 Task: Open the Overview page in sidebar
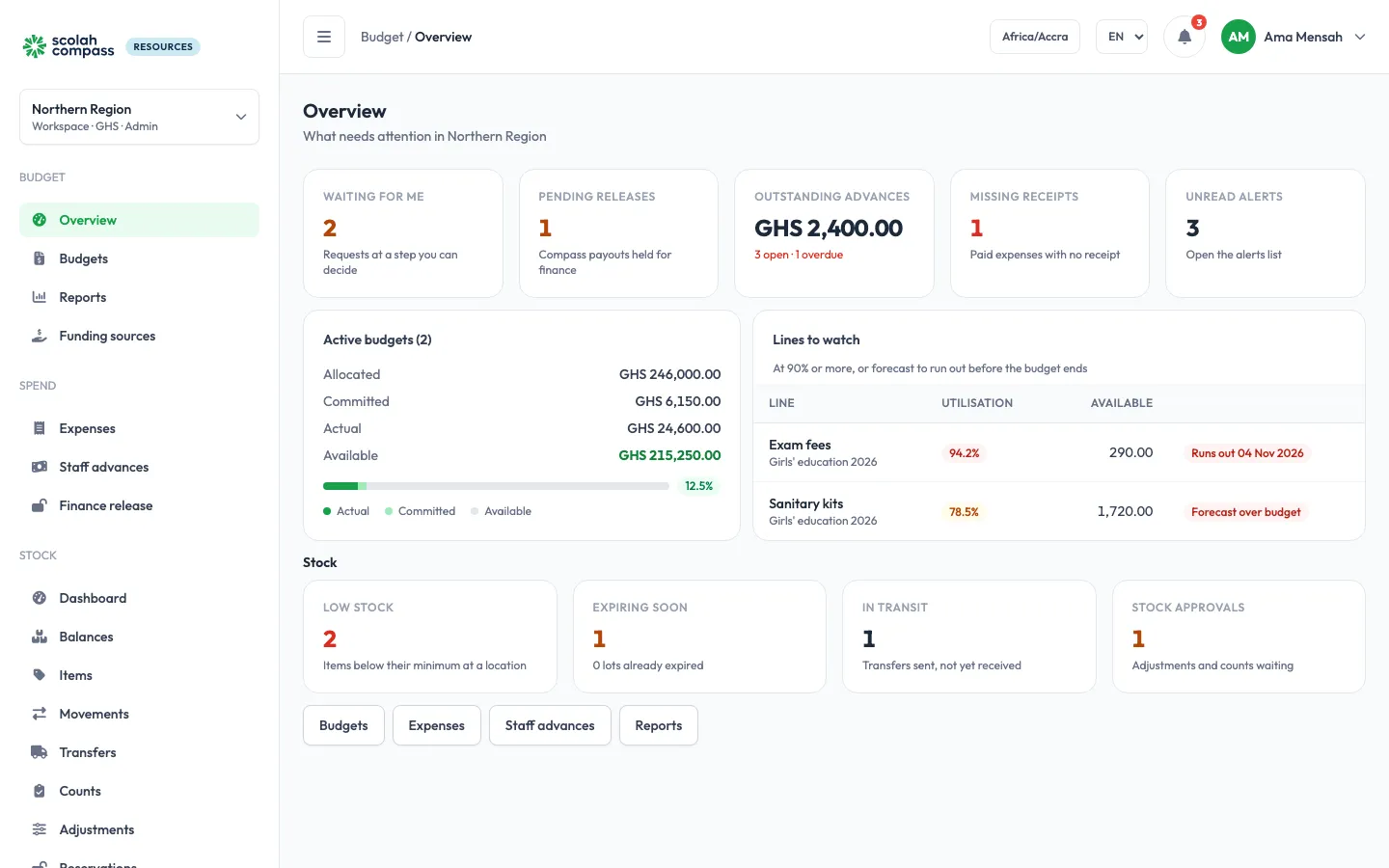point(139,220)
